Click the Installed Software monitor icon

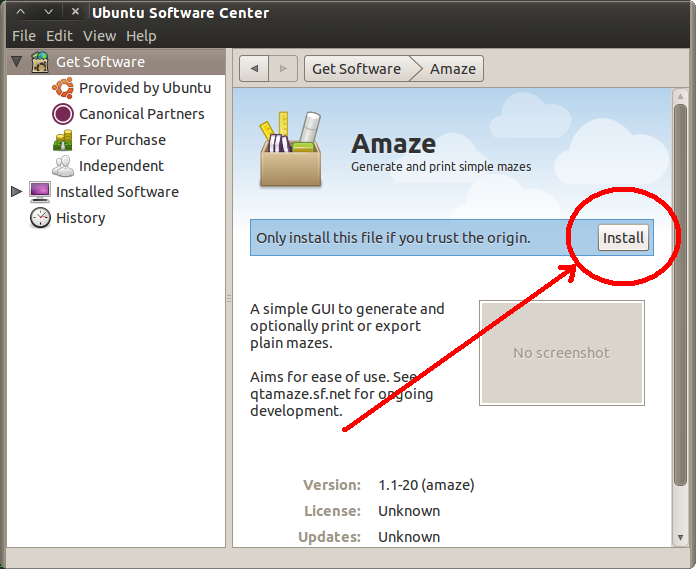(40, 192)
